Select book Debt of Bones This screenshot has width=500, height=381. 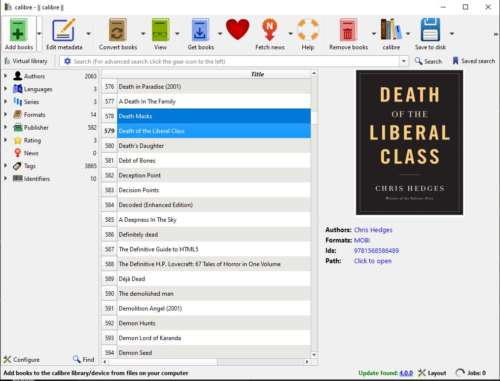[214, 160]
